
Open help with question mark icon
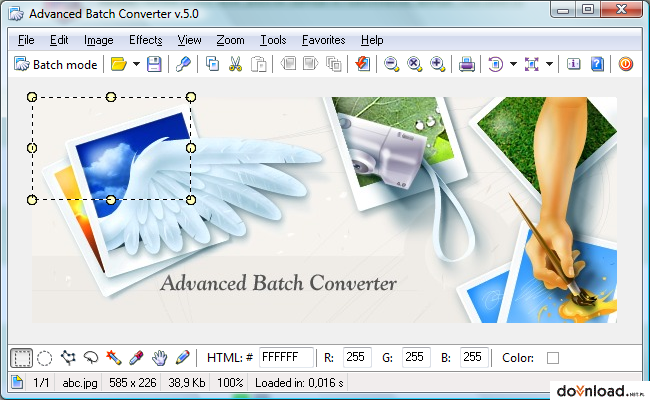597,64
